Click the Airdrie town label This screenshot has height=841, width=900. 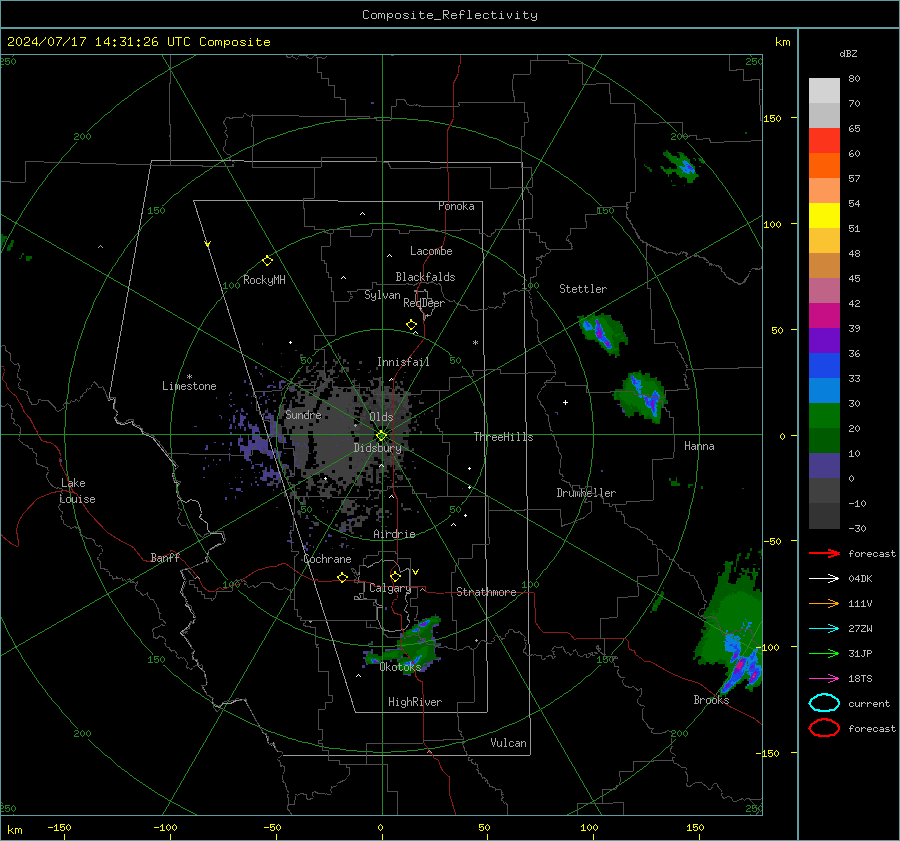[394, 534]
